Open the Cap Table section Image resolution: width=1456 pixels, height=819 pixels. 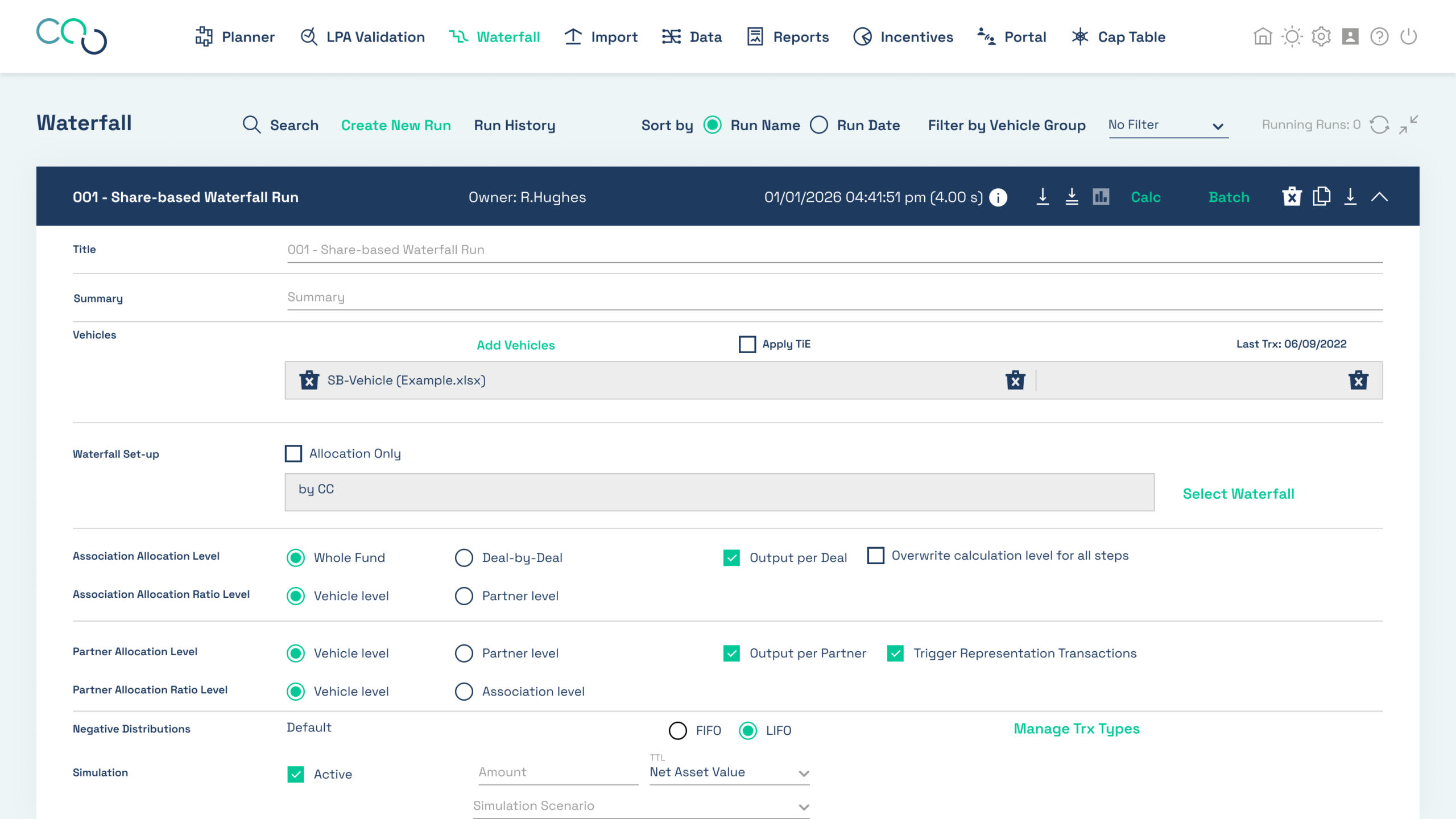tap(1118, 37)
